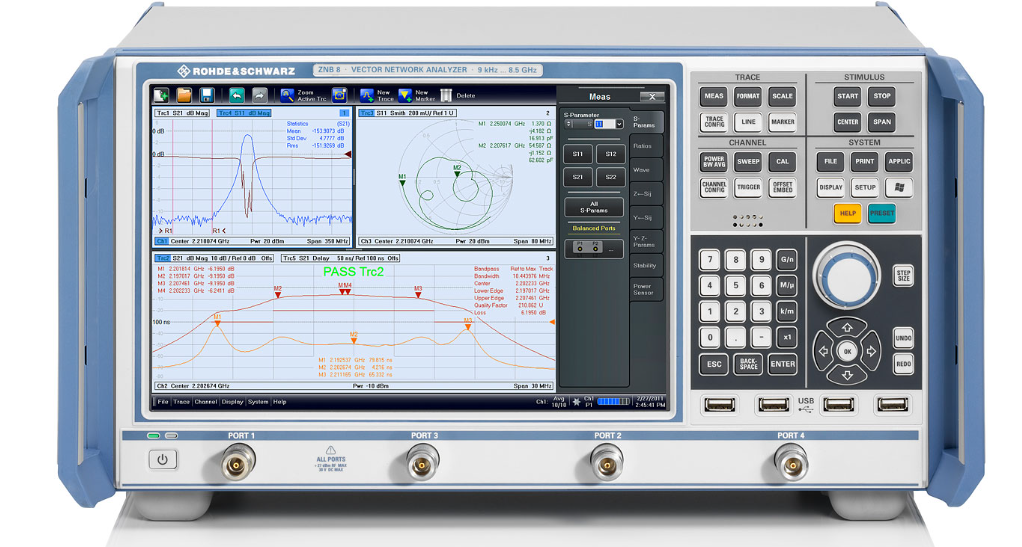This screenshot has width=1022, height=547.
Task: Click the SPAN stimulus hardkey
Action: click(882, 122)
